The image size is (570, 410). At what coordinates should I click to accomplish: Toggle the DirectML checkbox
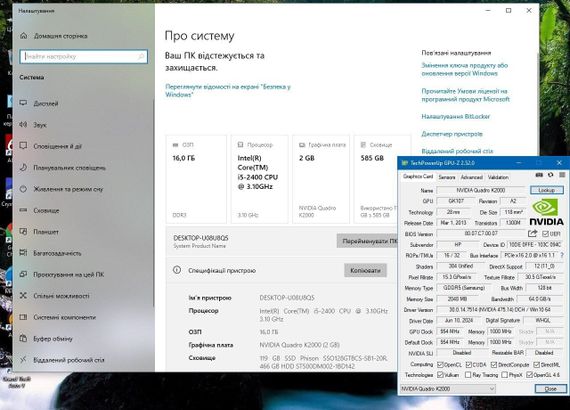point(537,365)
